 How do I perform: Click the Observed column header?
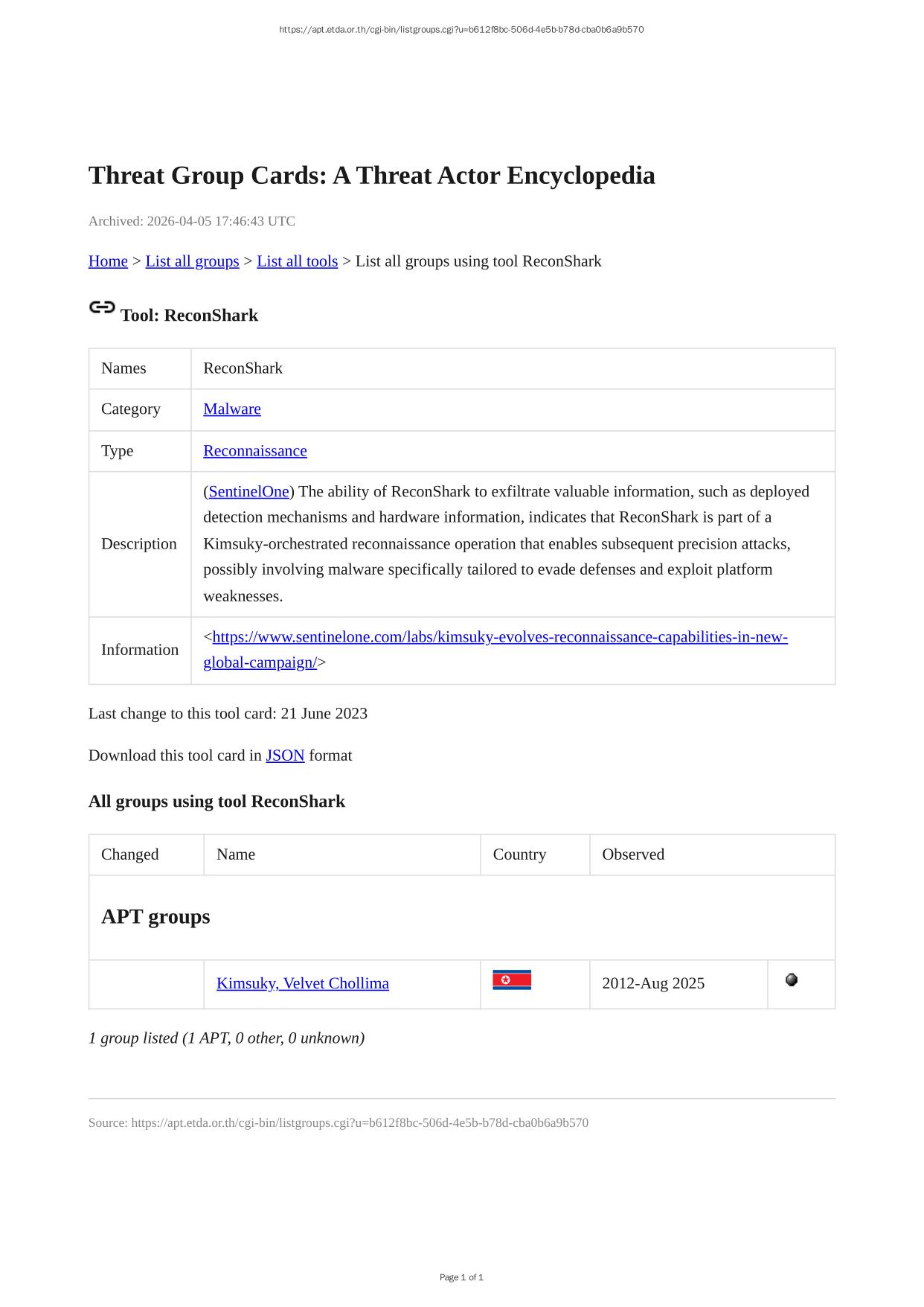[633, 854]
